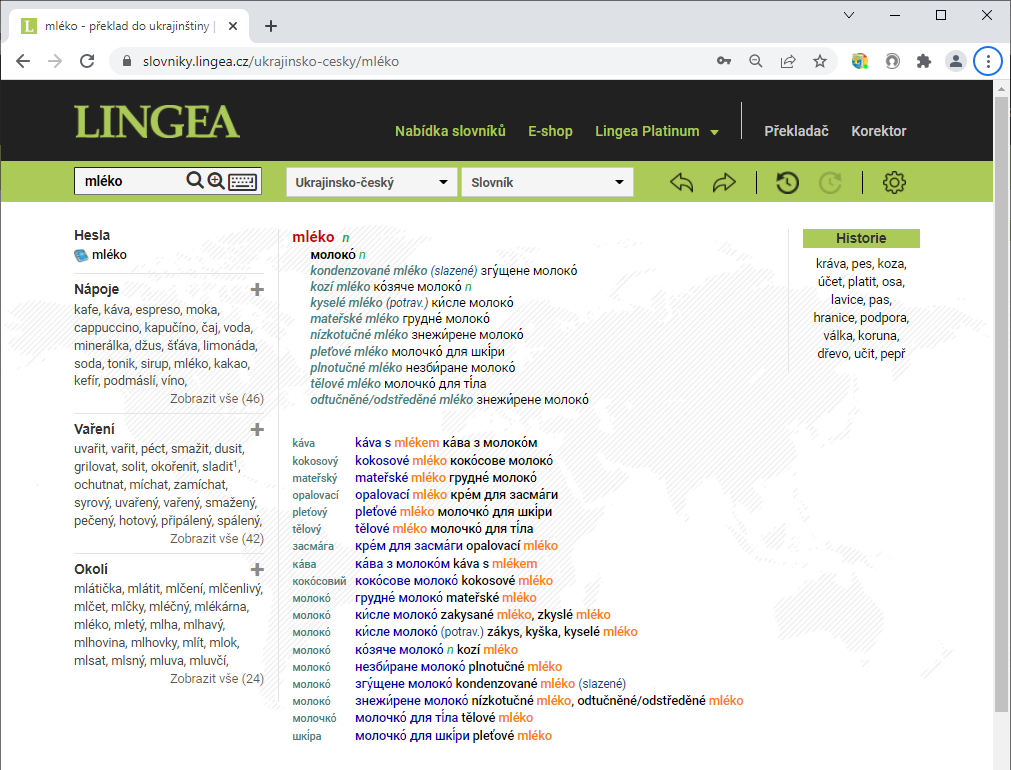
Task: Share this page via the share icon
Action: coord(788,61)
